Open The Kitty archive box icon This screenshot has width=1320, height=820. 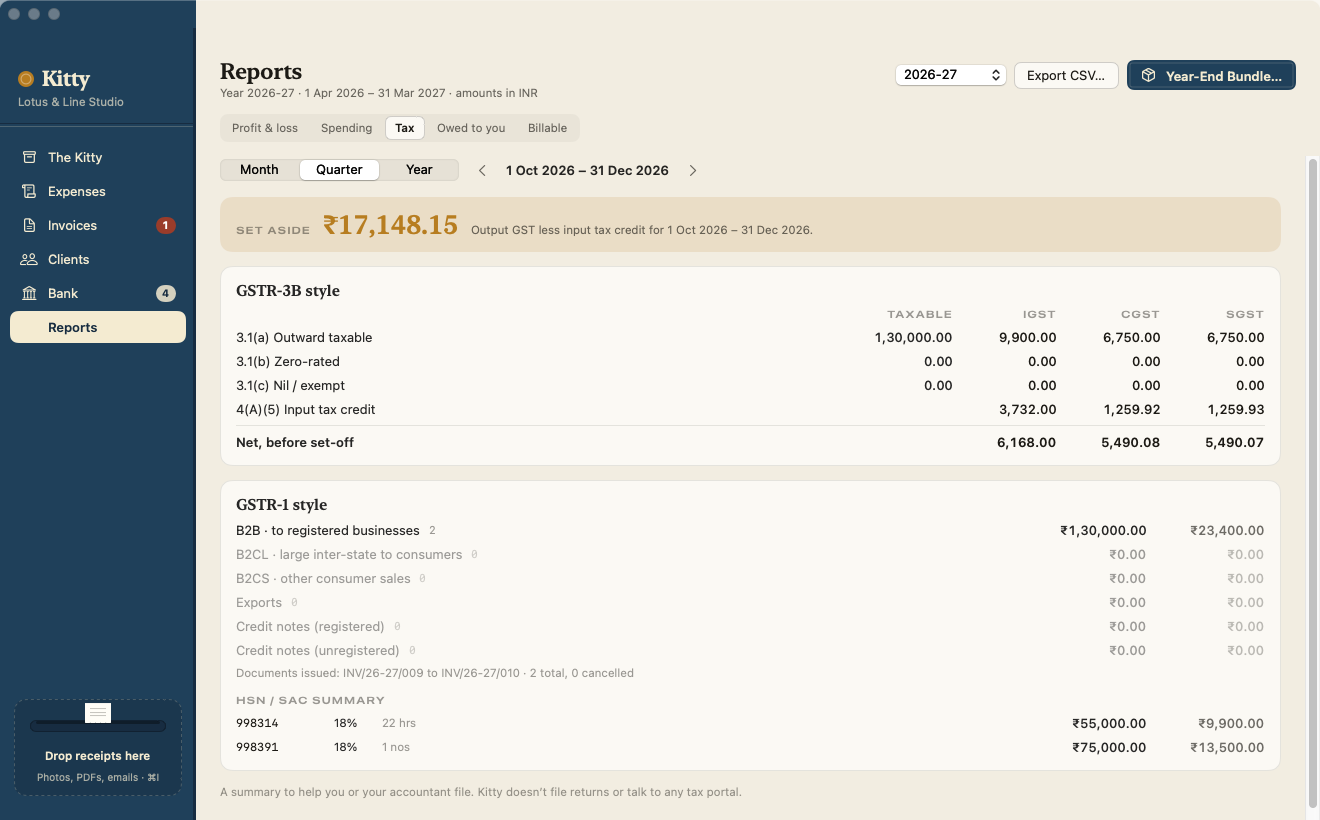[29, 157]
